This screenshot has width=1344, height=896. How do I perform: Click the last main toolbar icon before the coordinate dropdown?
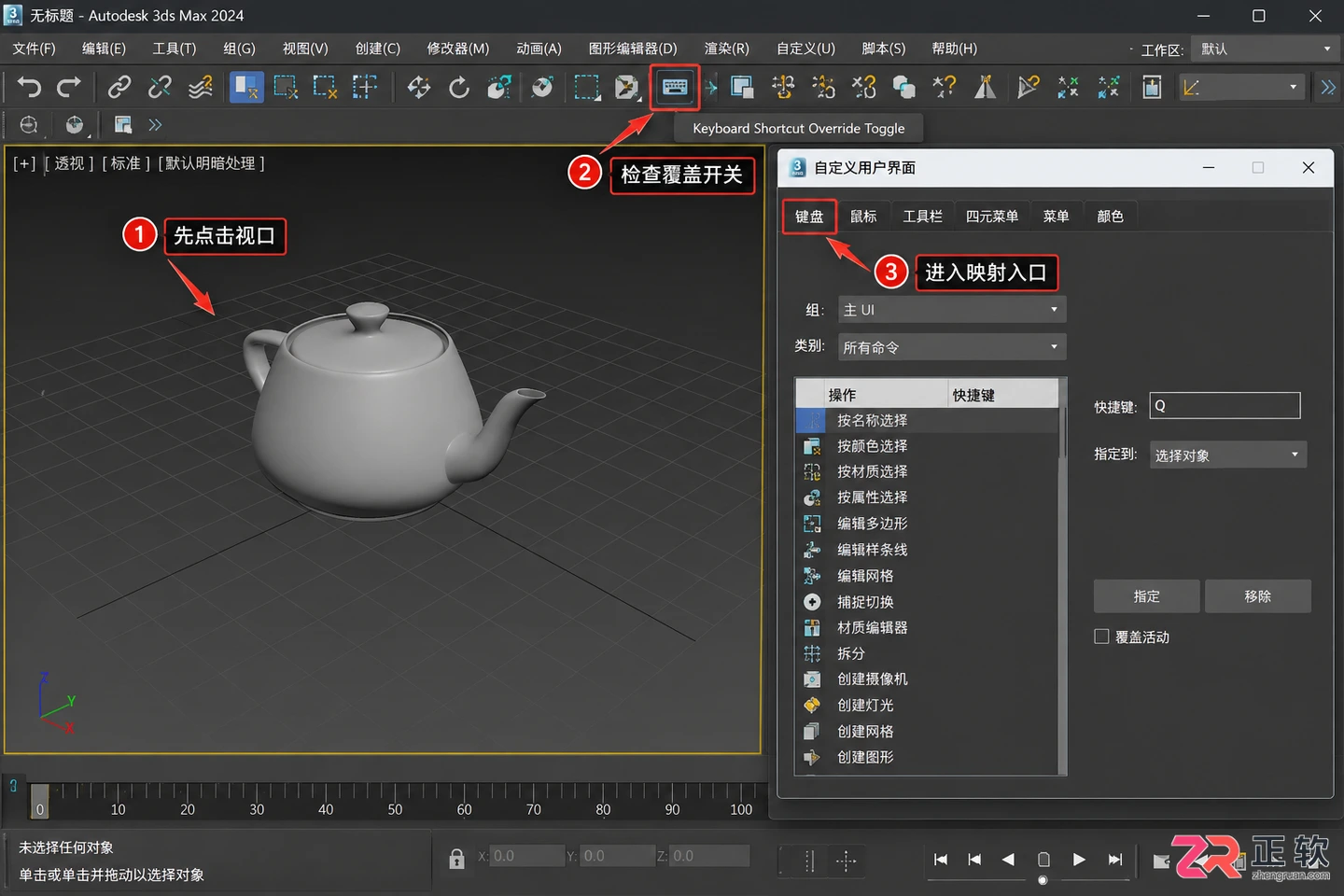click(1152, 88)
